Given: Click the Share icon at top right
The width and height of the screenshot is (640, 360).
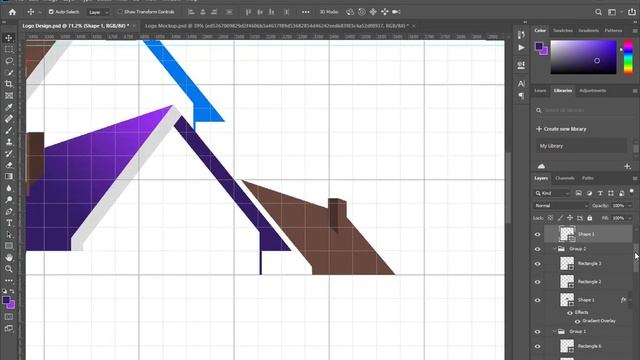Looking at the screenshot, I should (631, 12).
